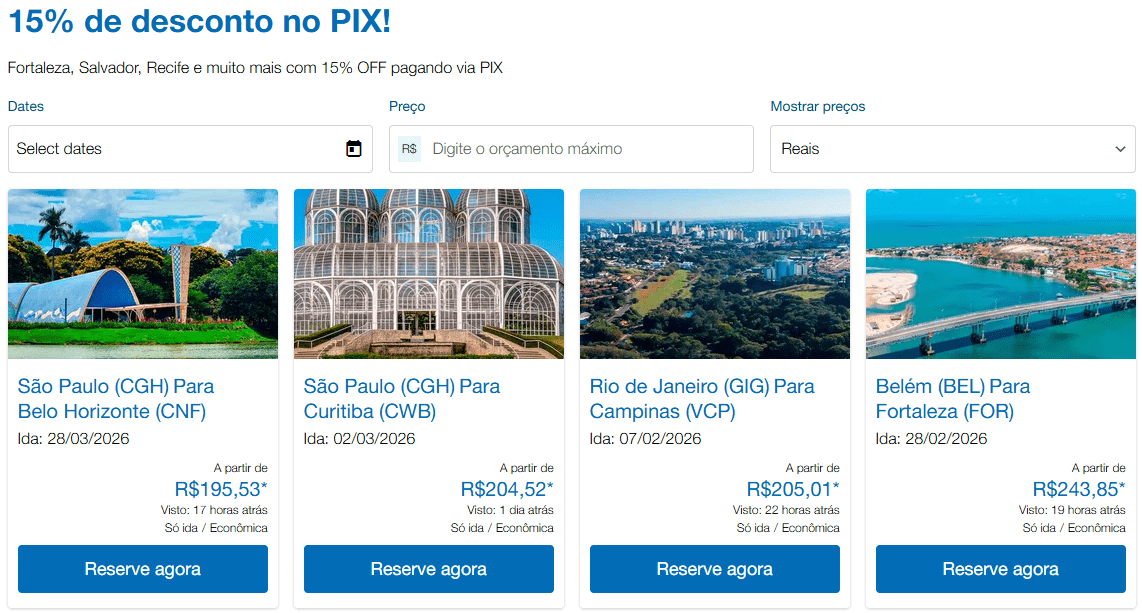Reserve the São Paulo to Belo Horizonte flight

pos(143,569)
